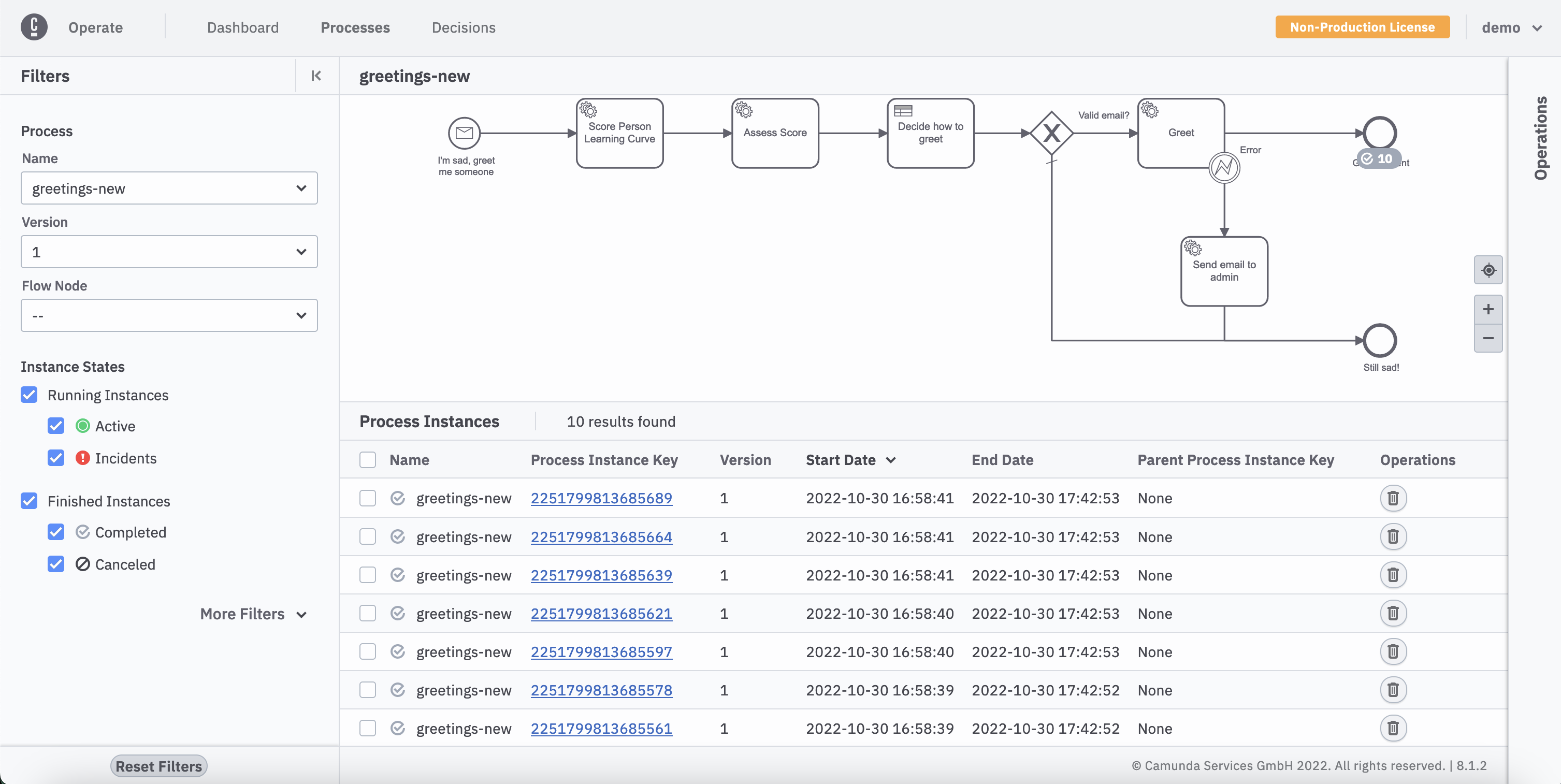Reset diagram viewport with target icon
The height and width of the screenshot is (784, 1561).
point(1488,270)
